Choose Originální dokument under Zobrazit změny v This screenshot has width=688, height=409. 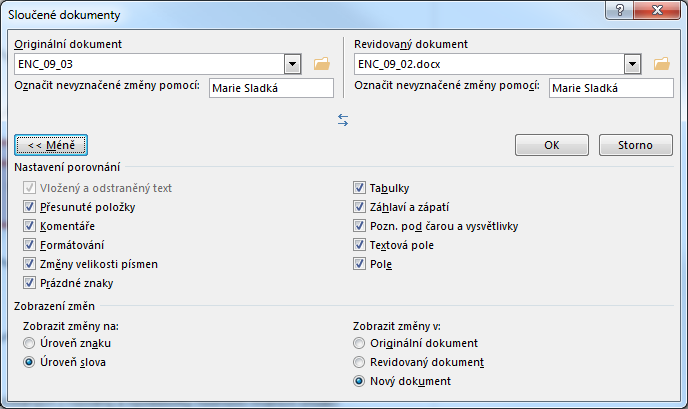[359, 343]
